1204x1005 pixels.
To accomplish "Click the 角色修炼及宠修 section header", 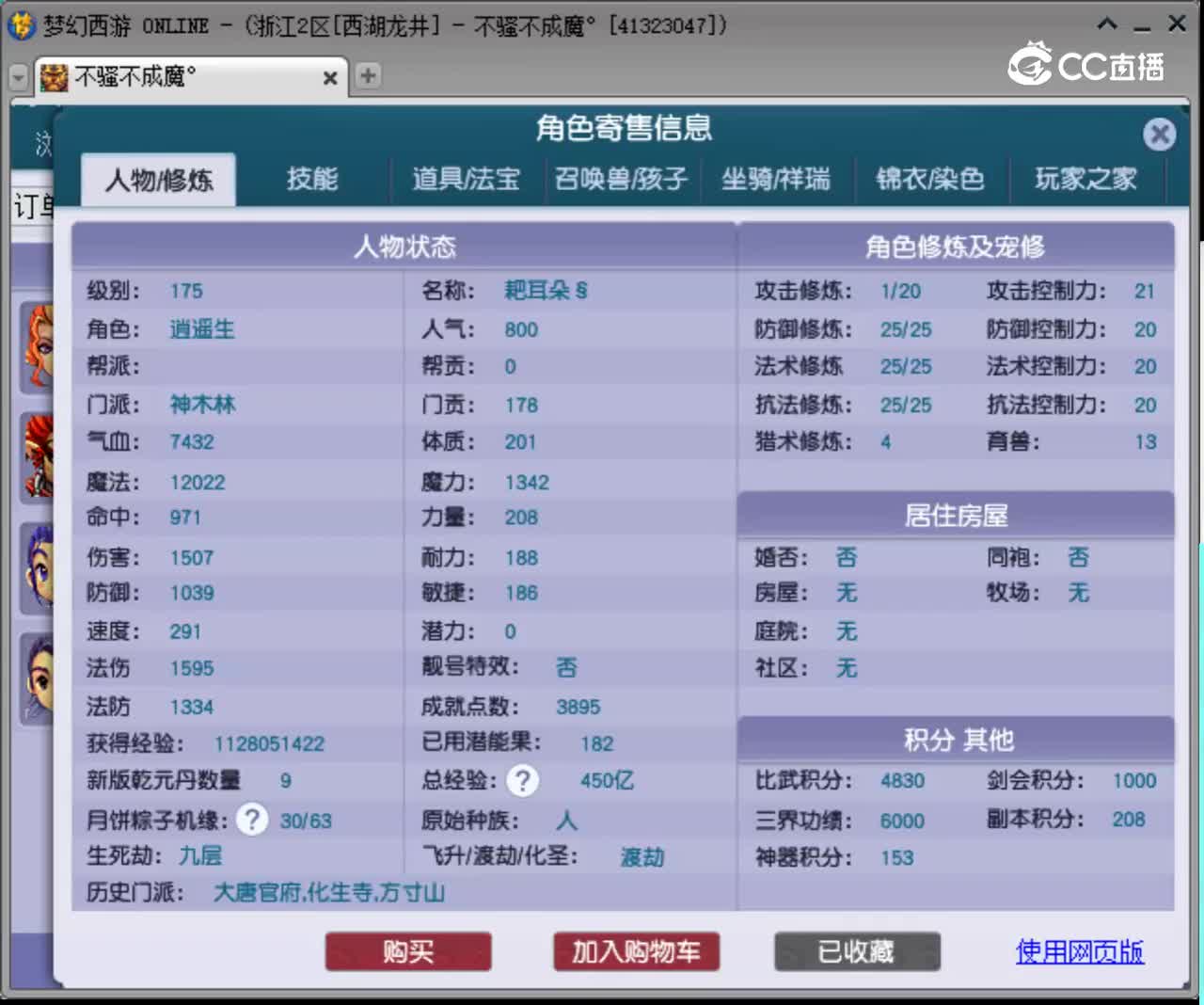I will [x=956, y=246].
